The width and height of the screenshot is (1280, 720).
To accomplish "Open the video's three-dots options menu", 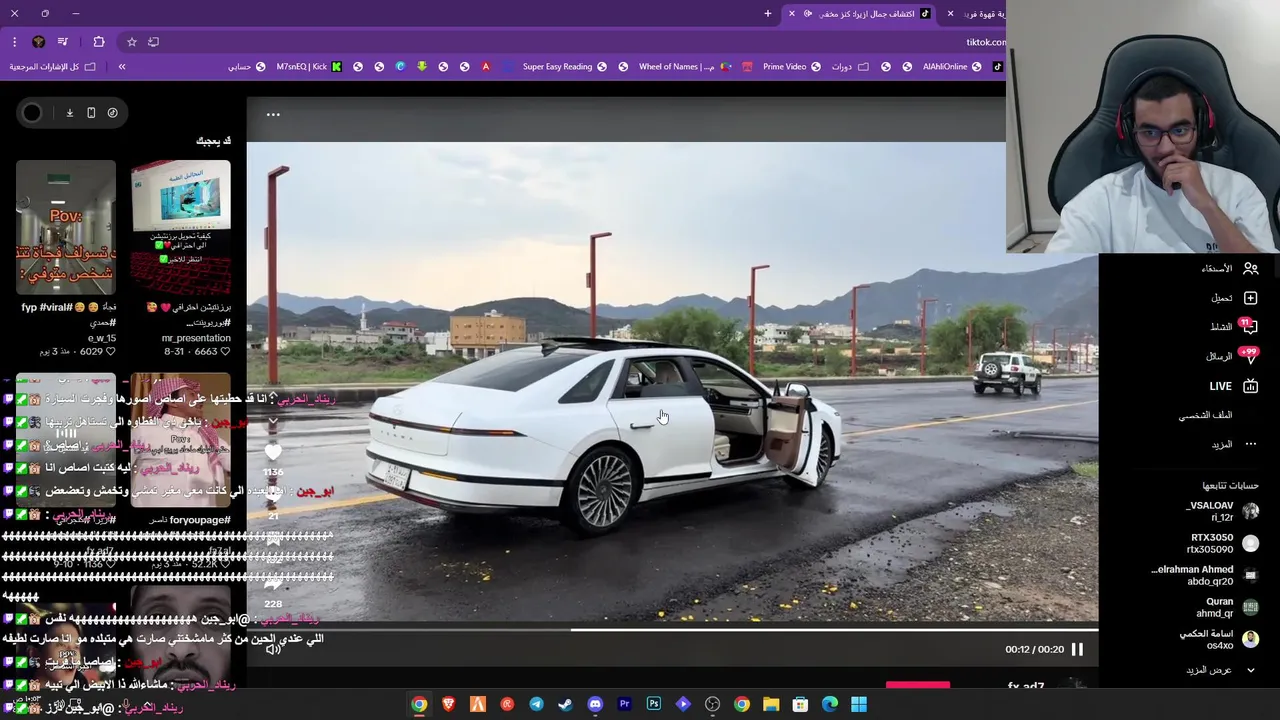I will (x=273, y=114).
